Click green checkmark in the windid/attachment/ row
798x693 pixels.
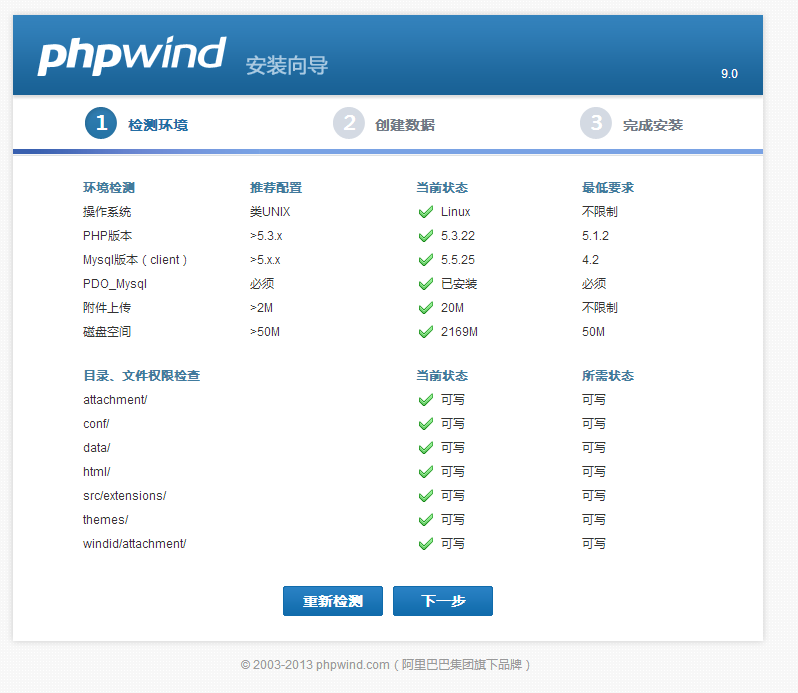(x=426, y=544)
